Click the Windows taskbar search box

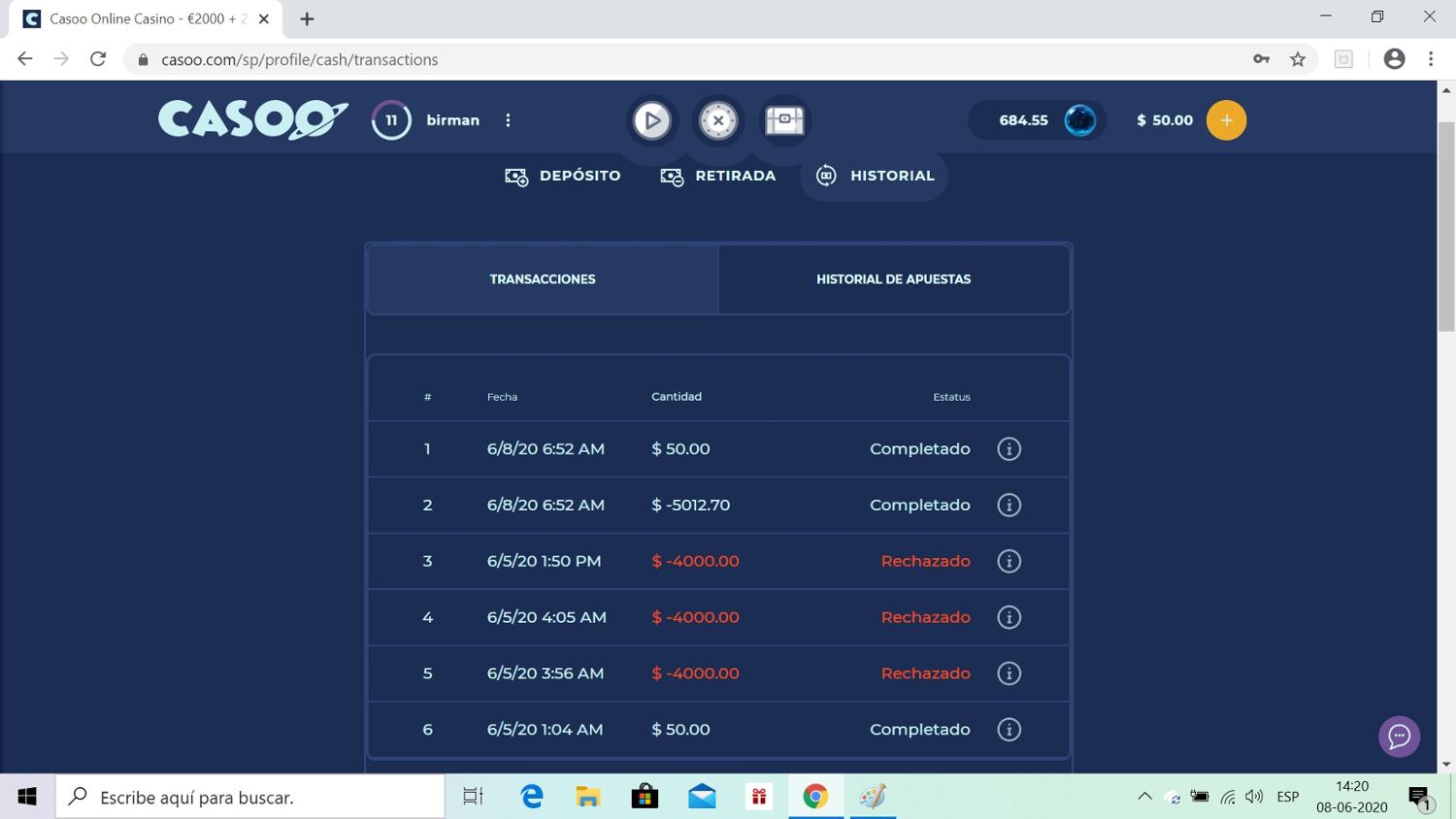[x=250, y=797]
